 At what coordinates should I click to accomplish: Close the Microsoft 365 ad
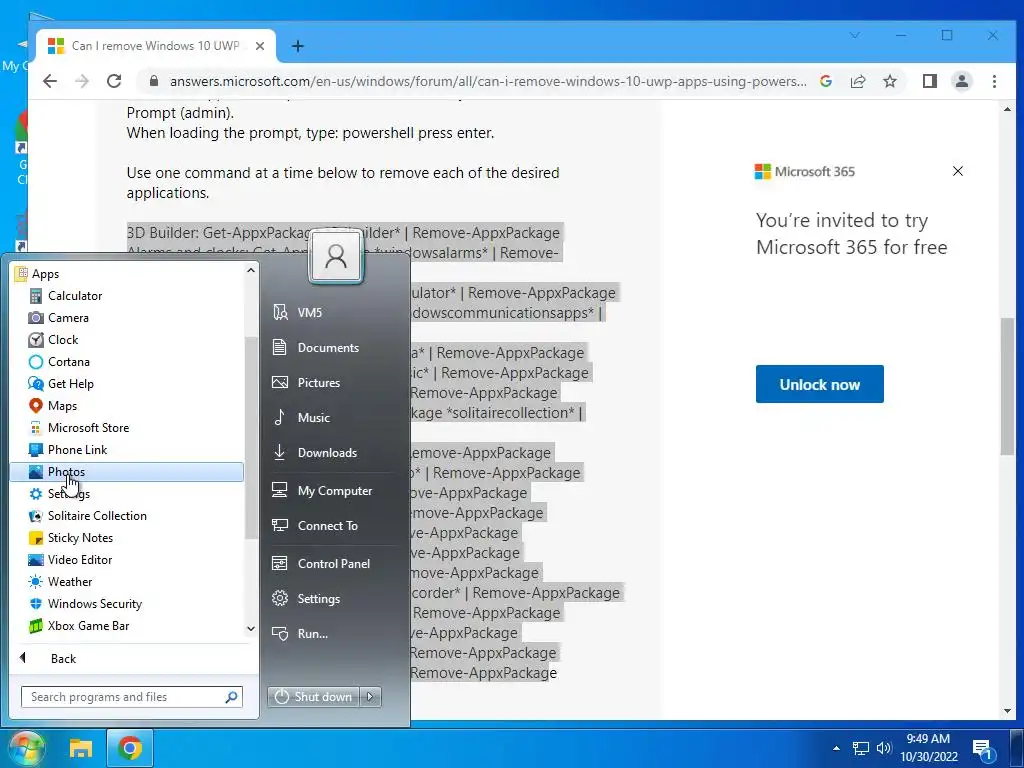957,171
